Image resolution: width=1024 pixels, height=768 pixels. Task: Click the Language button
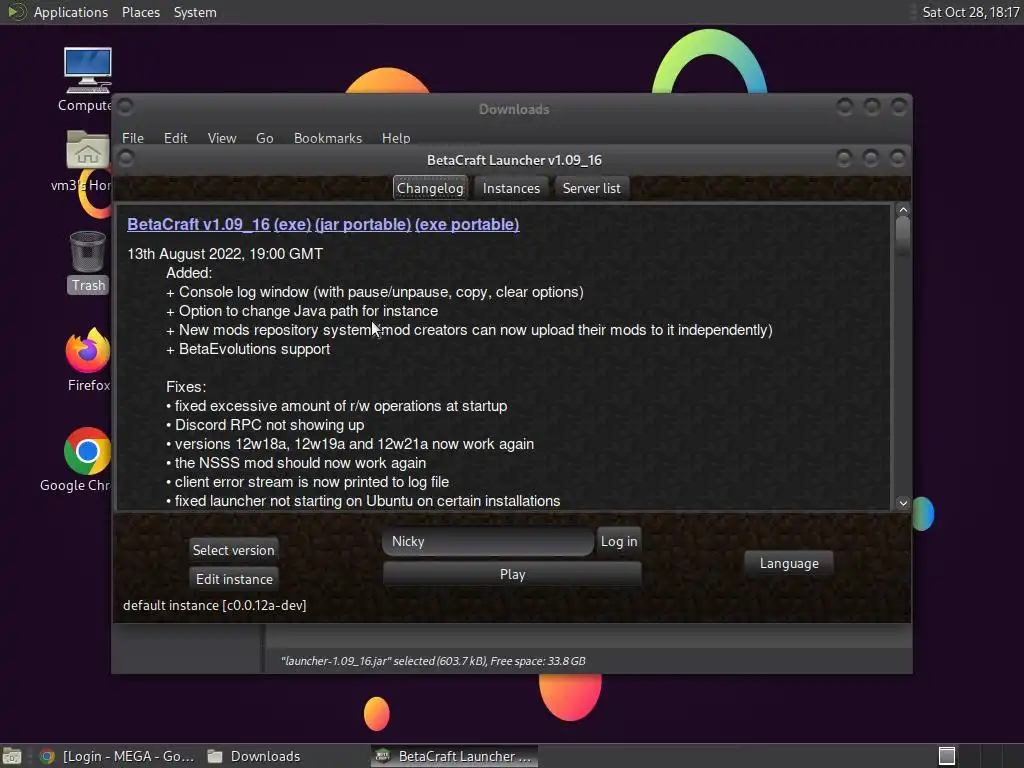point(789,563)
